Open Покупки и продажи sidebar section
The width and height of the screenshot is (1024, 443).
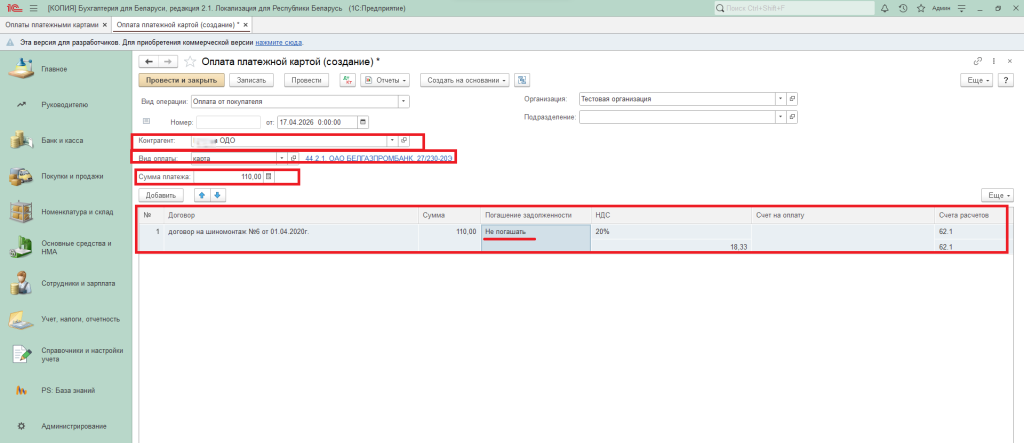pos(72,176)
